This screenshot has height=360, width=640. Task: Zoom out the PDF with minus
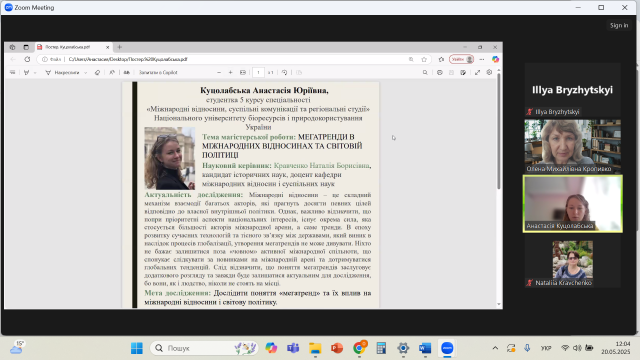coord(219,72)
